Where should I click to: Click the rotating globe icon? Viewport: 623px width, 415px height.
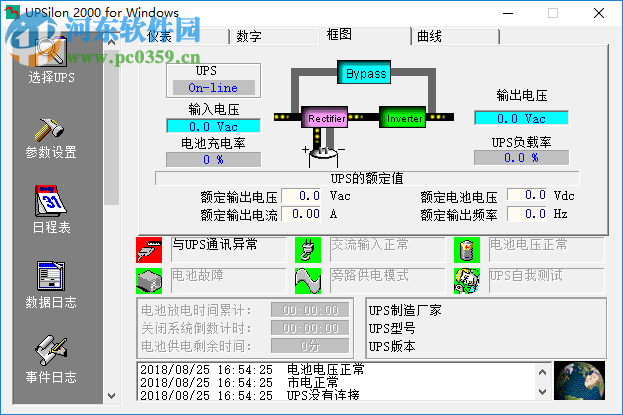pyautogui.click(x=580, y=380)
